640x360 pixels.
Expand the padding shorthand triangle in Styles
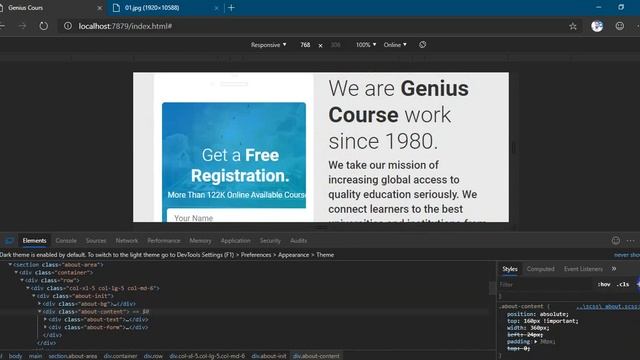click(536, 342)
